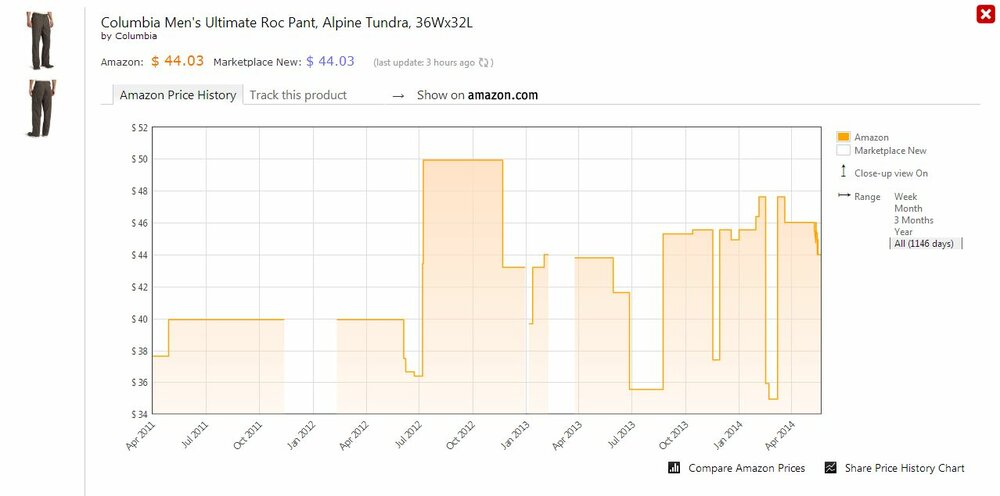This screenshot has width=1000, height=496.
Task: Click the Share Price History Chart icon
Action: [829, 468]
